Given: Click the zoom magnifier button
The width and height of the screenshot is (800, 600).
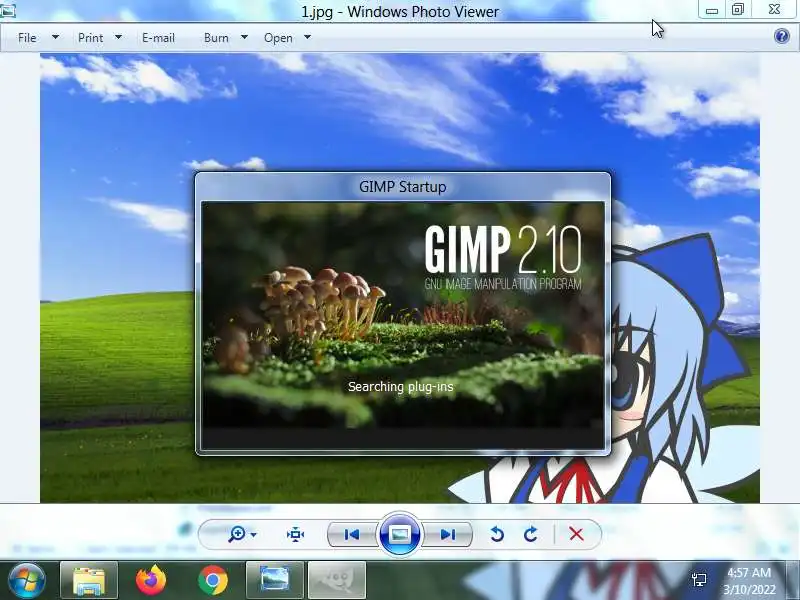Looking at the screenshot, I should [237, 534].
